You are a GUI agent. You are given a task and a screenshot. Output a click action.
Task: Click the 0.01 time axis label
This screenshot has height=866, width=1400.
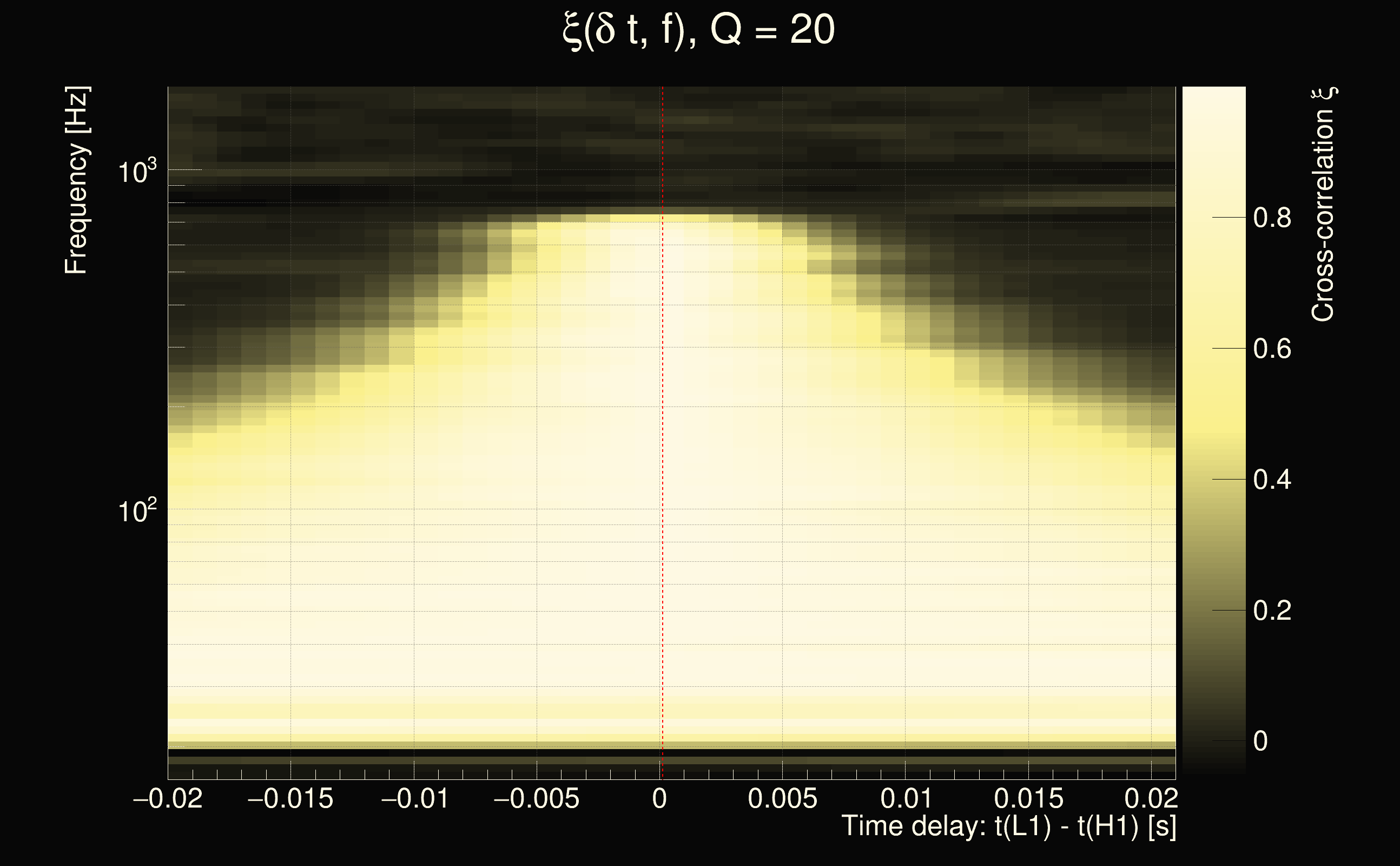[906, 798]
